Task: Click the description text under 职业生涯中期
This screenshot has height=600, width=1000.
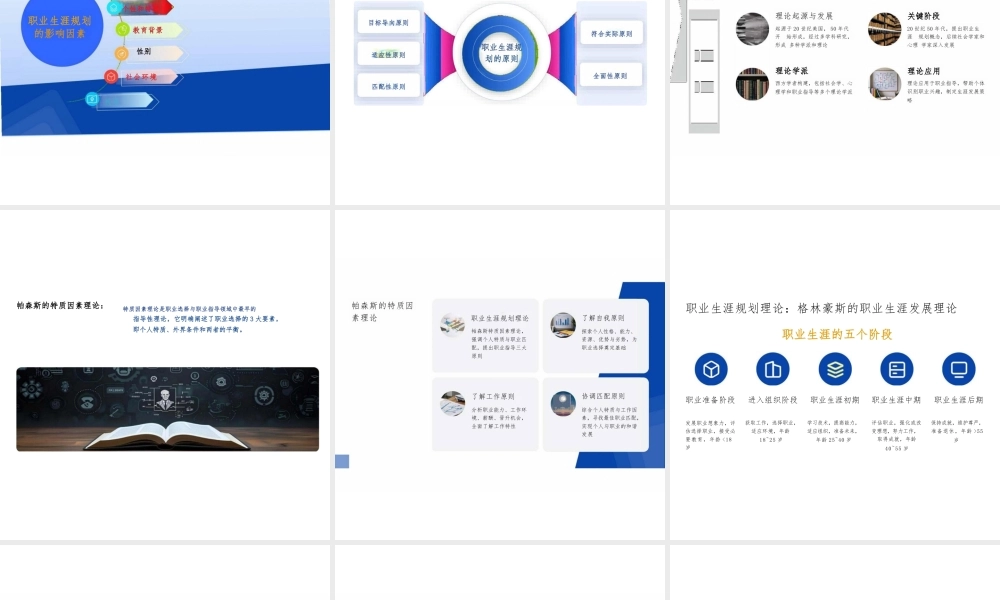Action: click(x=897, y=435)
